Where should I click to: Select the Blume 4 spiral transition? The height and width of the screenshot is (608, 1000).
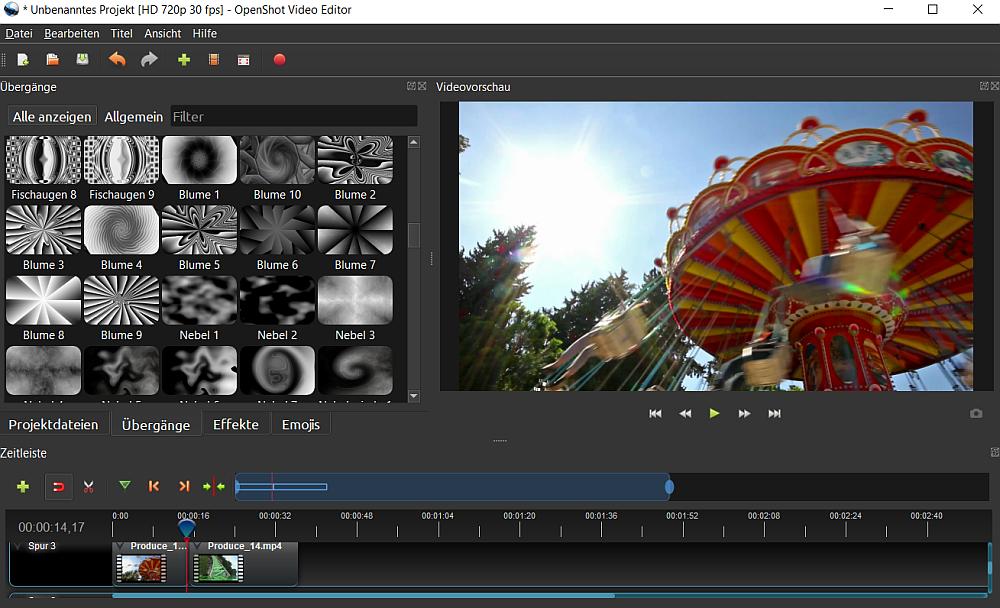click(x=121, y=239)
